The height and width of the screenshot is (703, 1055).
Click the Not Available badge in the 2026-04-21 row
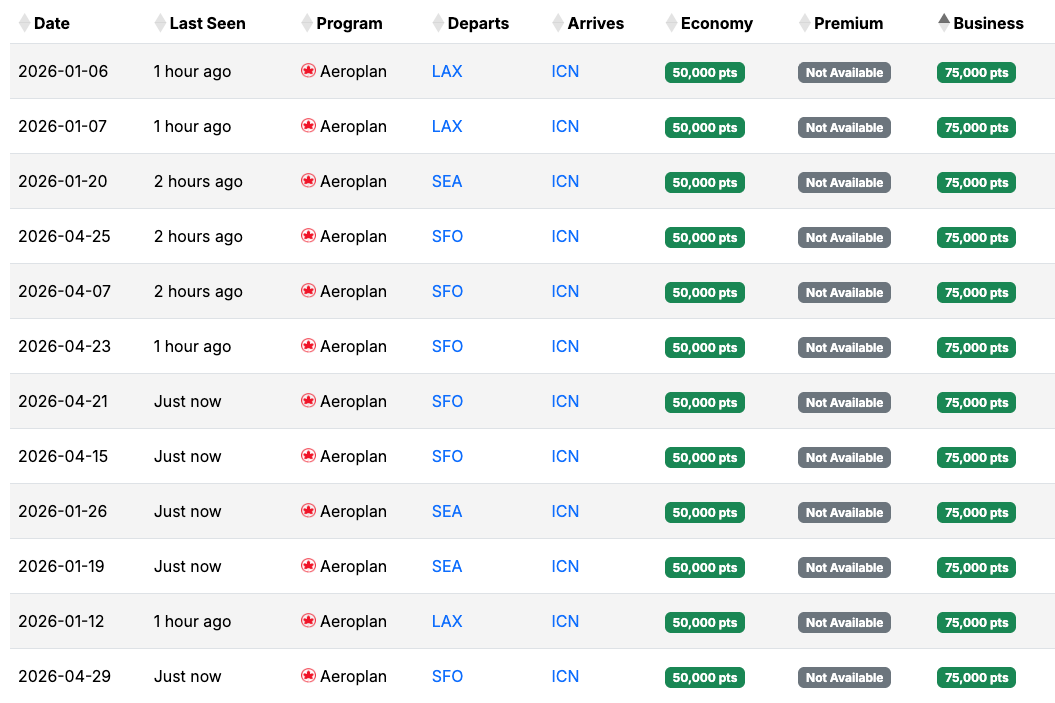[844, 402]
